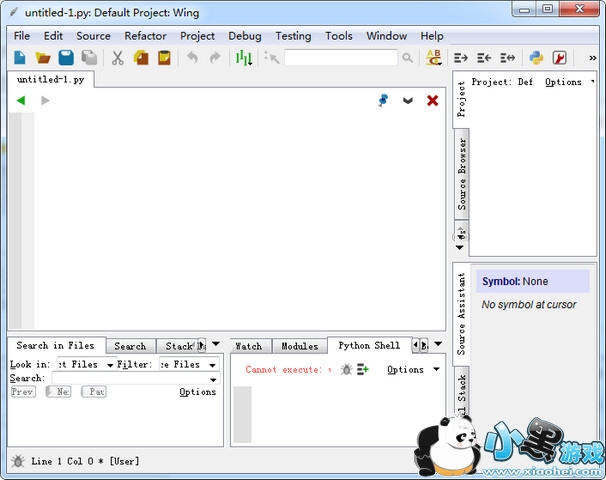Open the Filter dropdown
This screenshot has width=606, height=480.
point(189,364)
